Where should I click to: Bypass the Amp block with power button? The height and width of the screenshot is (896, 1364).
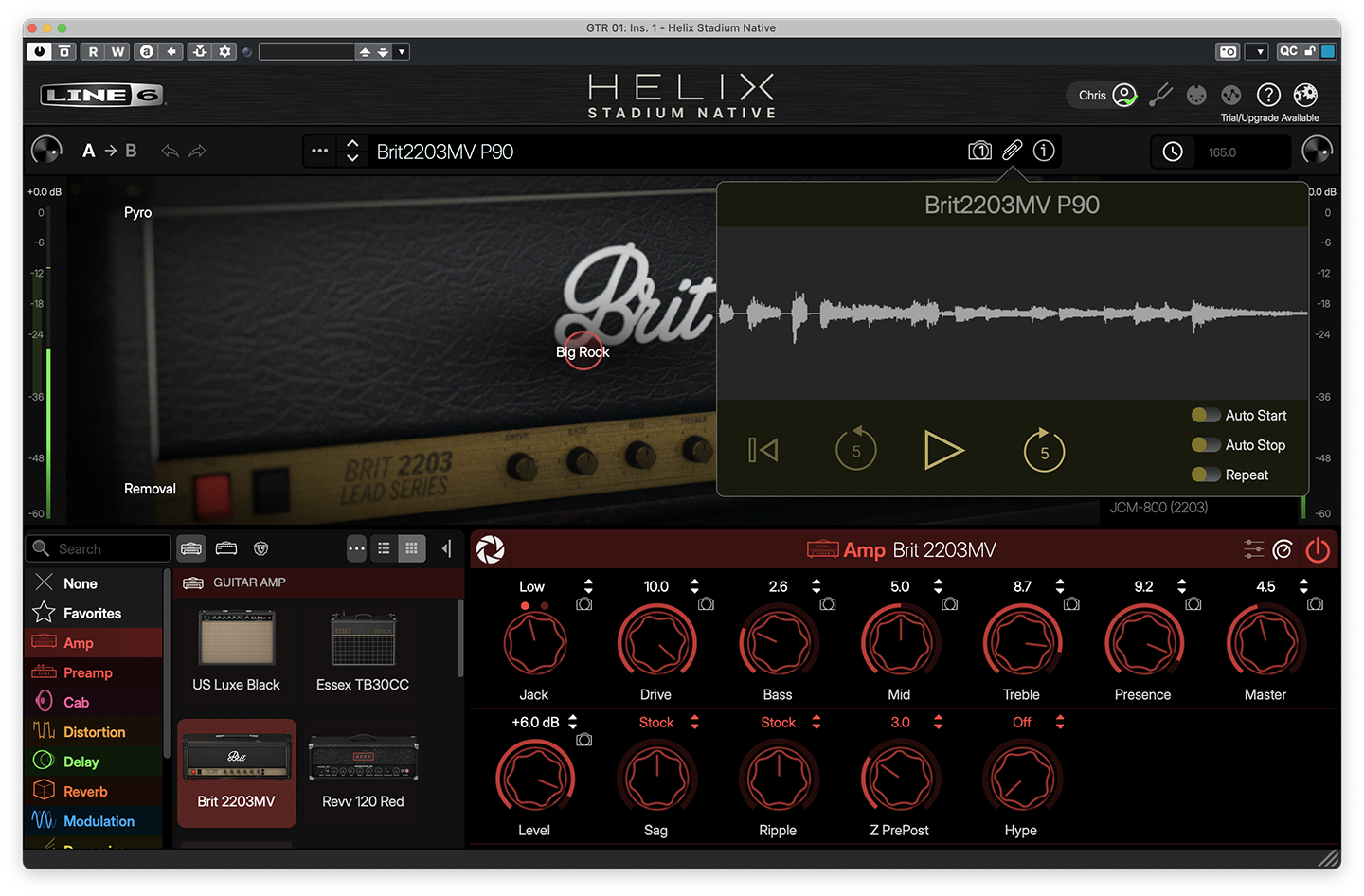[x=1318, y=549]
